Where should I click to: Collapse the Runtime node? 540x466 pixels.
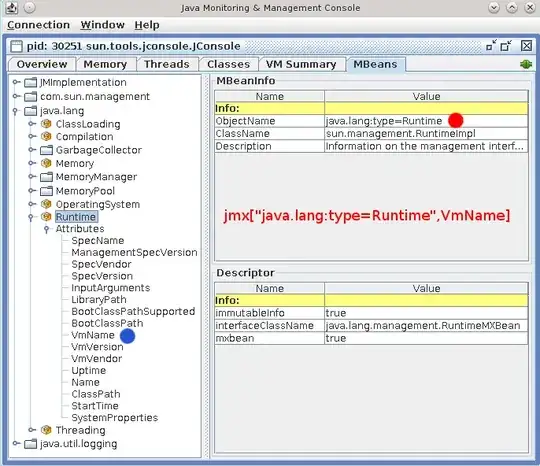coord(31,217)
